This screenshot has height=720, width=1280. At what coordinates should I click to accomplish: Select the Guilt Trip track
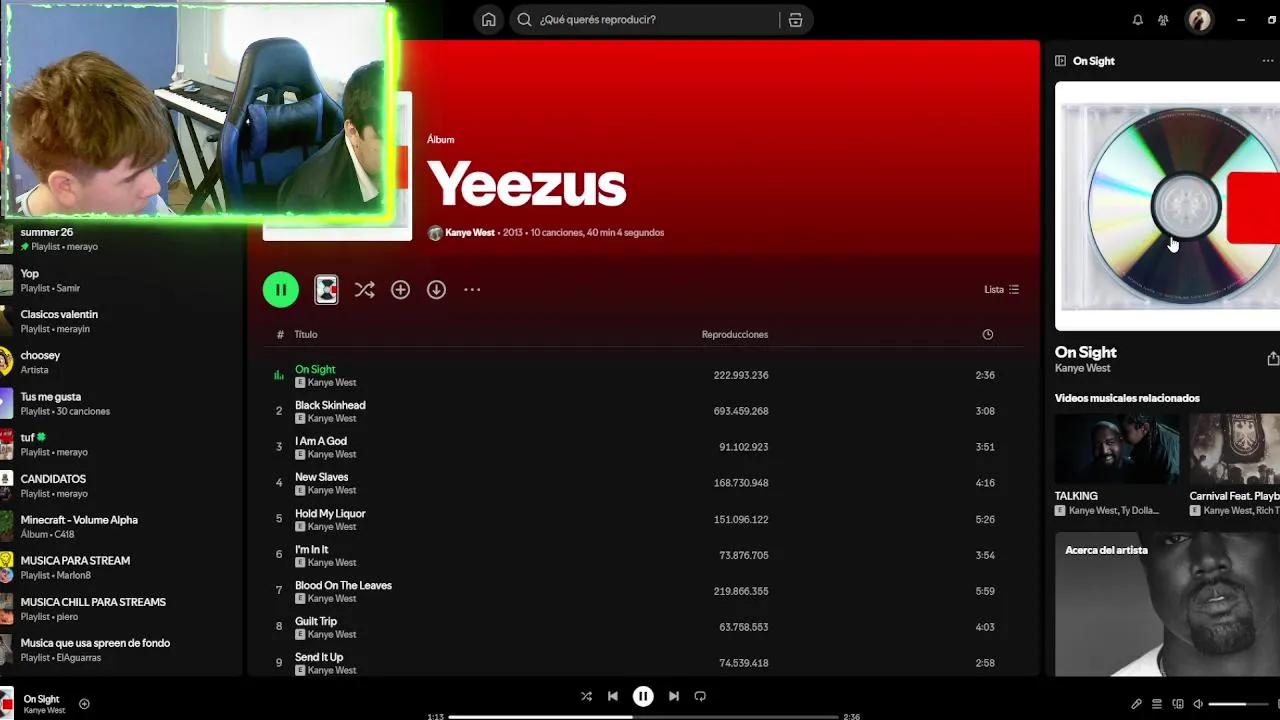click(x=644, y=627)
